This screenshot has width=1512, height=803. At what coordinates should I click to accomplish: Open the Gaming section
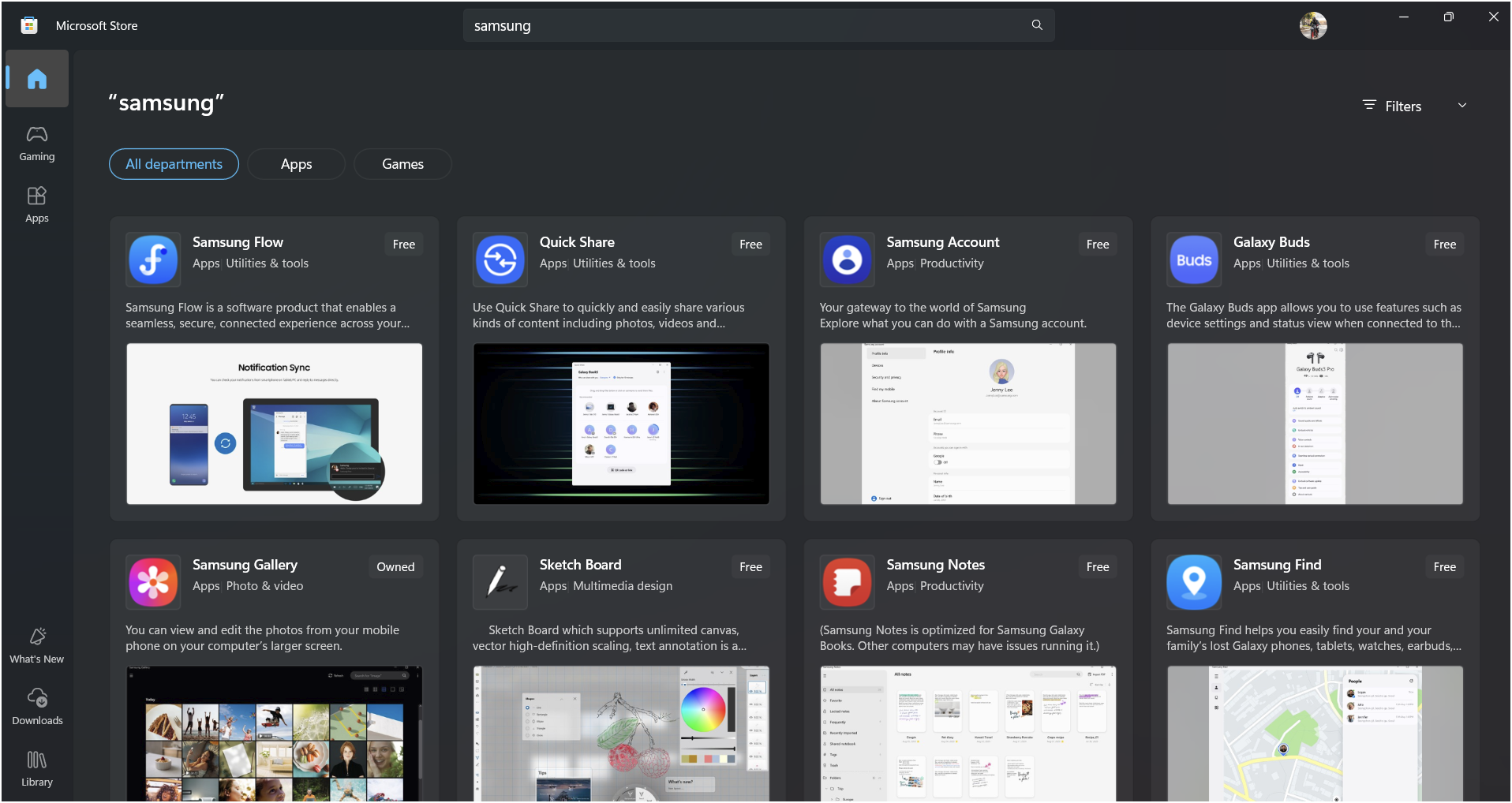tap(37, 144)
